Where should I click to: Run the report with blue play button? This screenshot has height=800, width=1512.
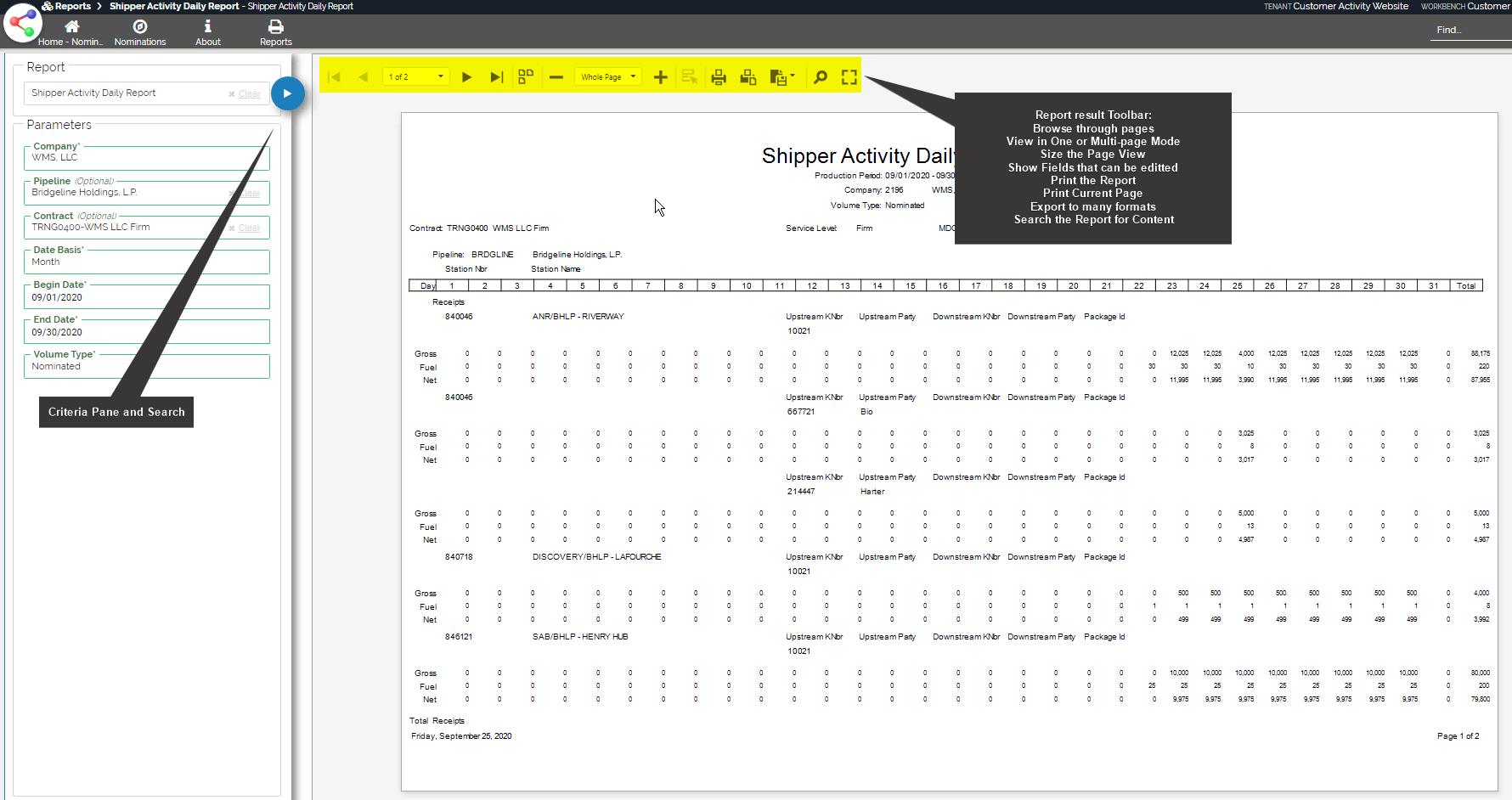[x=287, y=93]
